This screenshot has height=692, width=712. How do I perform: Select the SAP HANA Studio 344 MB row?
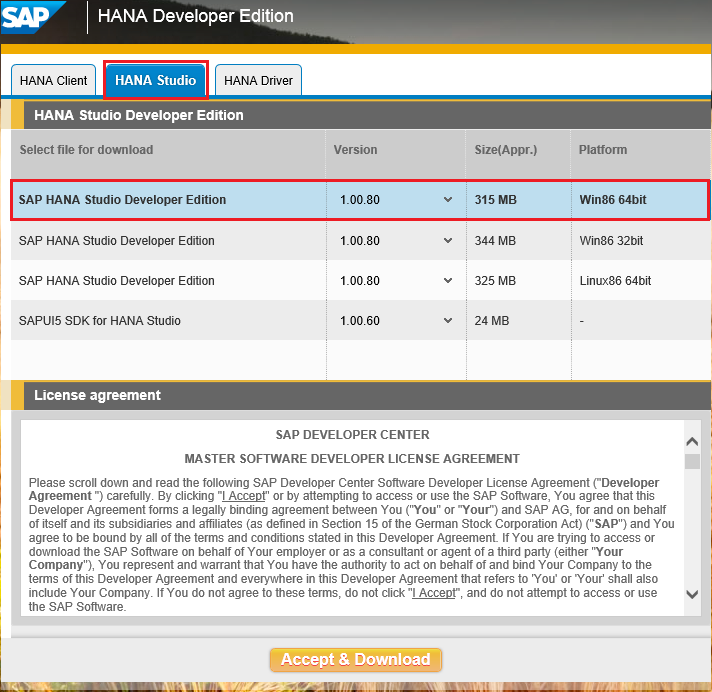360,241
